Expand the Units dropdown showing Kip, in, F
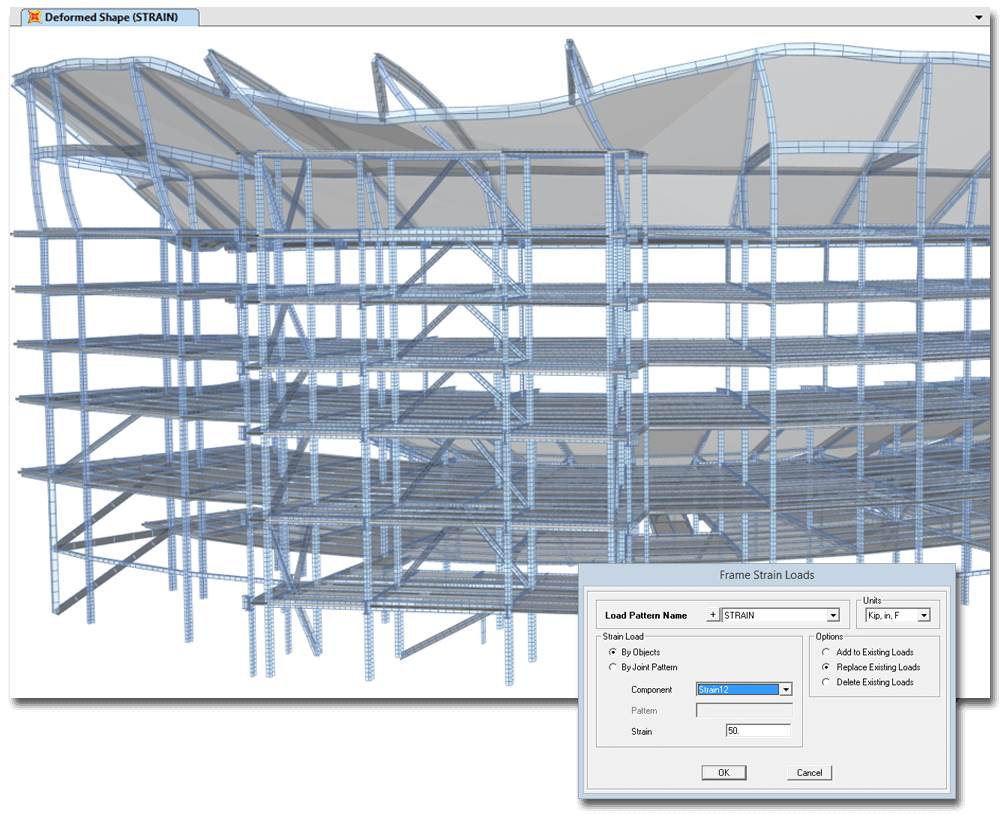This screenshot has height=815, width=1000. point(922,616)
